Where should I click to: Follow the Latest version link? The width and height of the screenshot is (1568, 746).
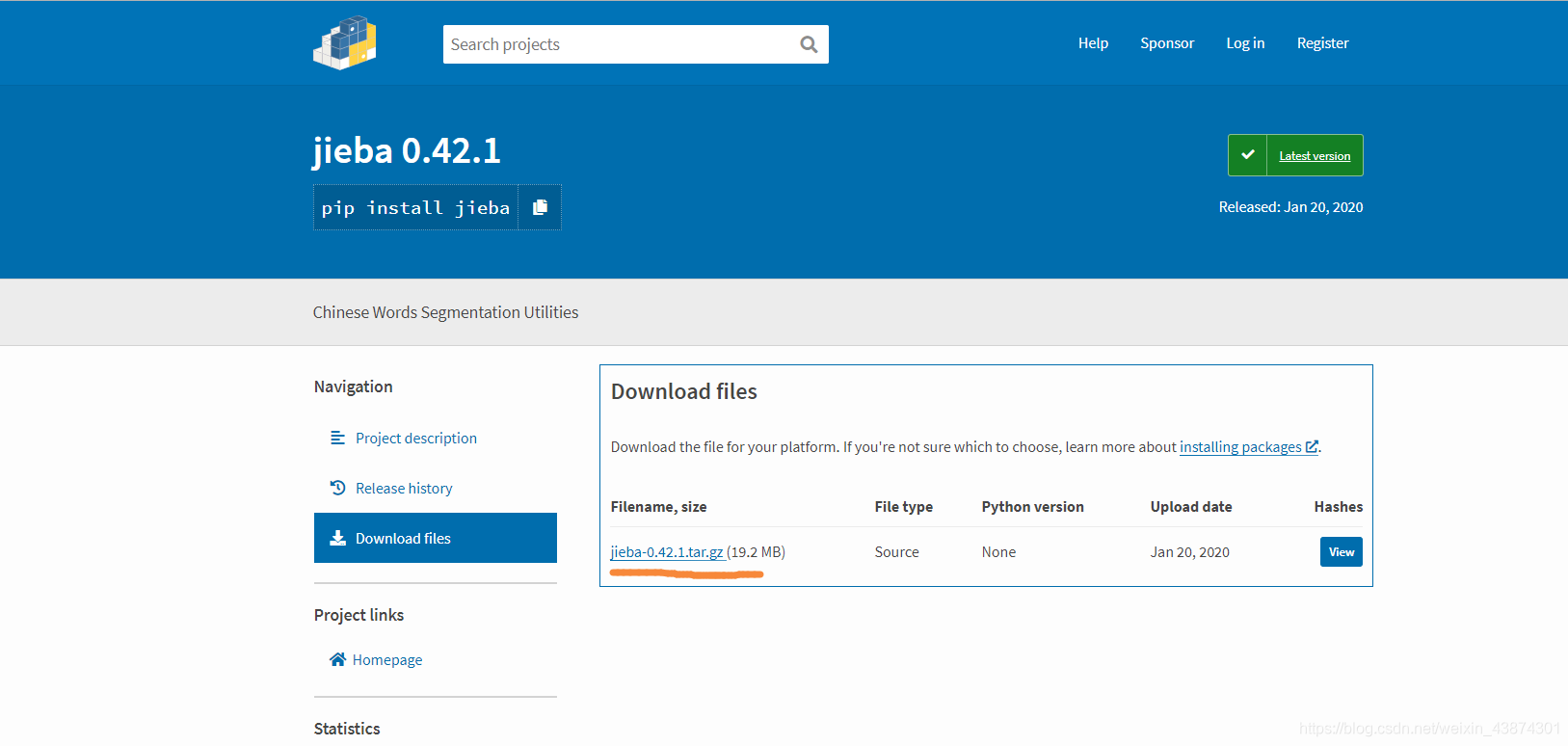(x=1315, y=156)
